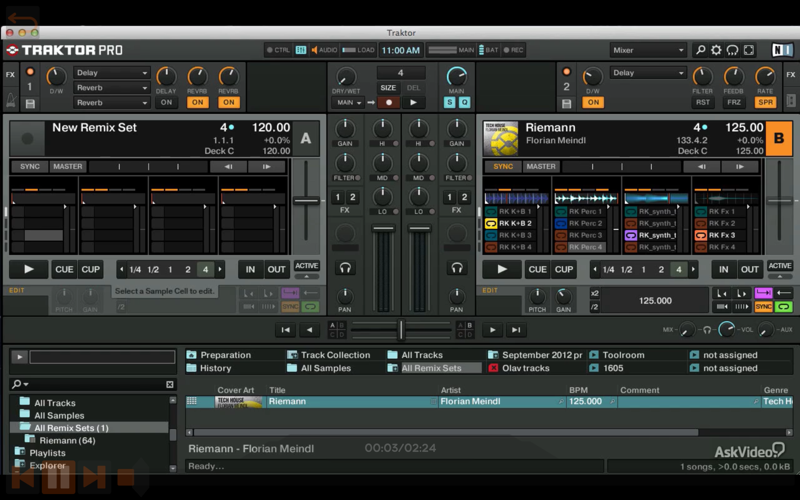Screen dimensions: 800x500
Task: Click FX 2 RST button
Action: [x=703, y=103]
